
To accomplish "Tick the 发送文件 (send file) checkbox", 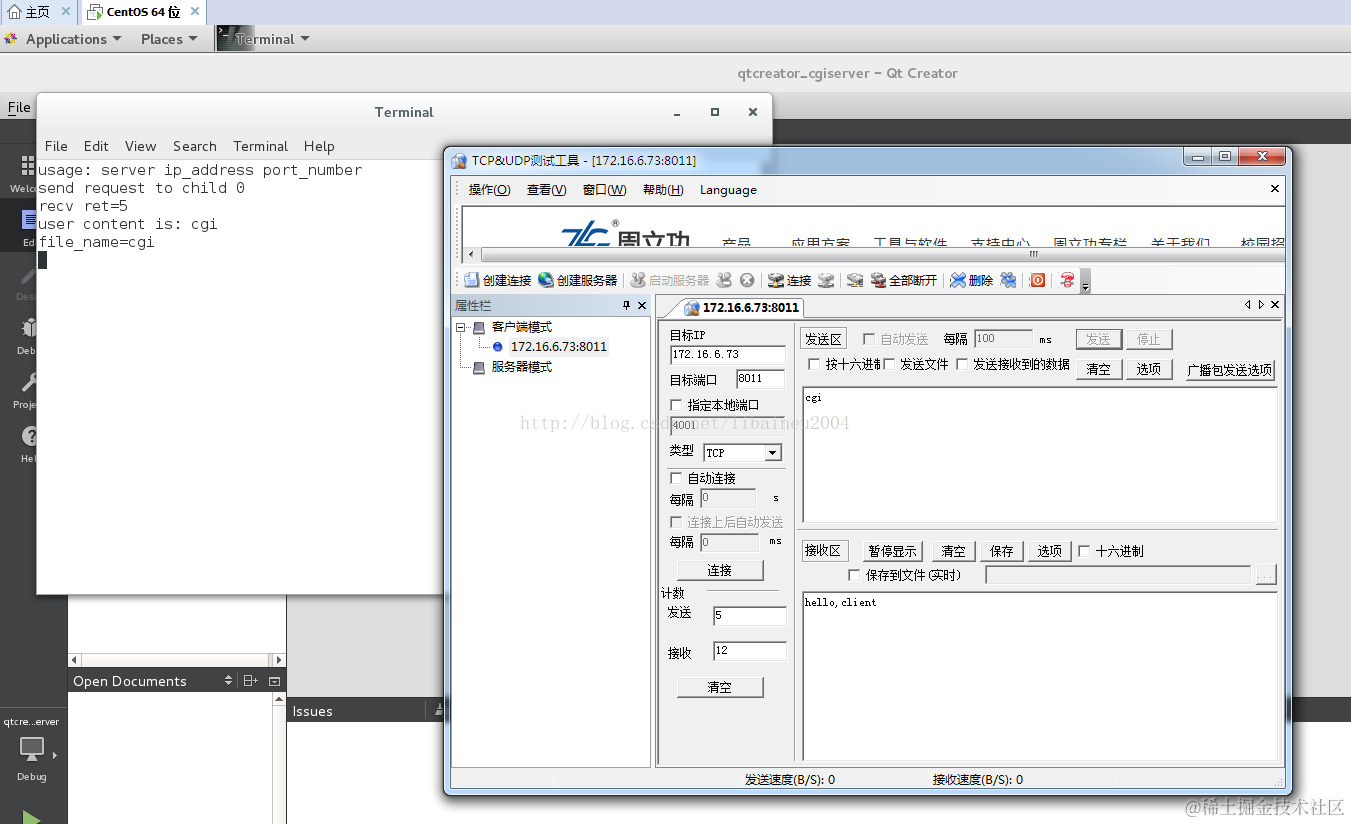I will pyautogui.click(x=889, y=364).
